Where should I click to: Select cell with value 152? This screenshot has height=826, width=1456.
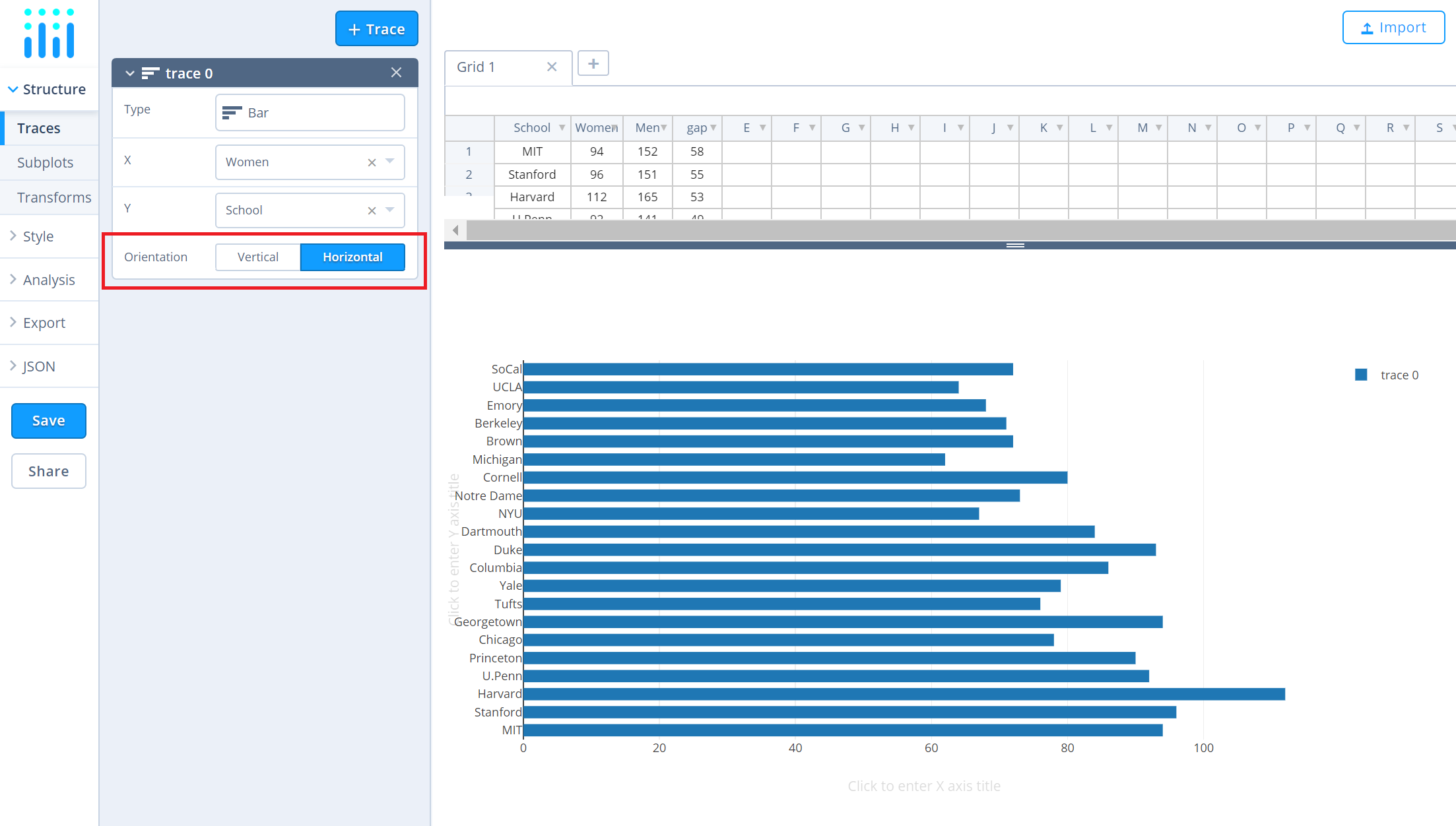647,152
